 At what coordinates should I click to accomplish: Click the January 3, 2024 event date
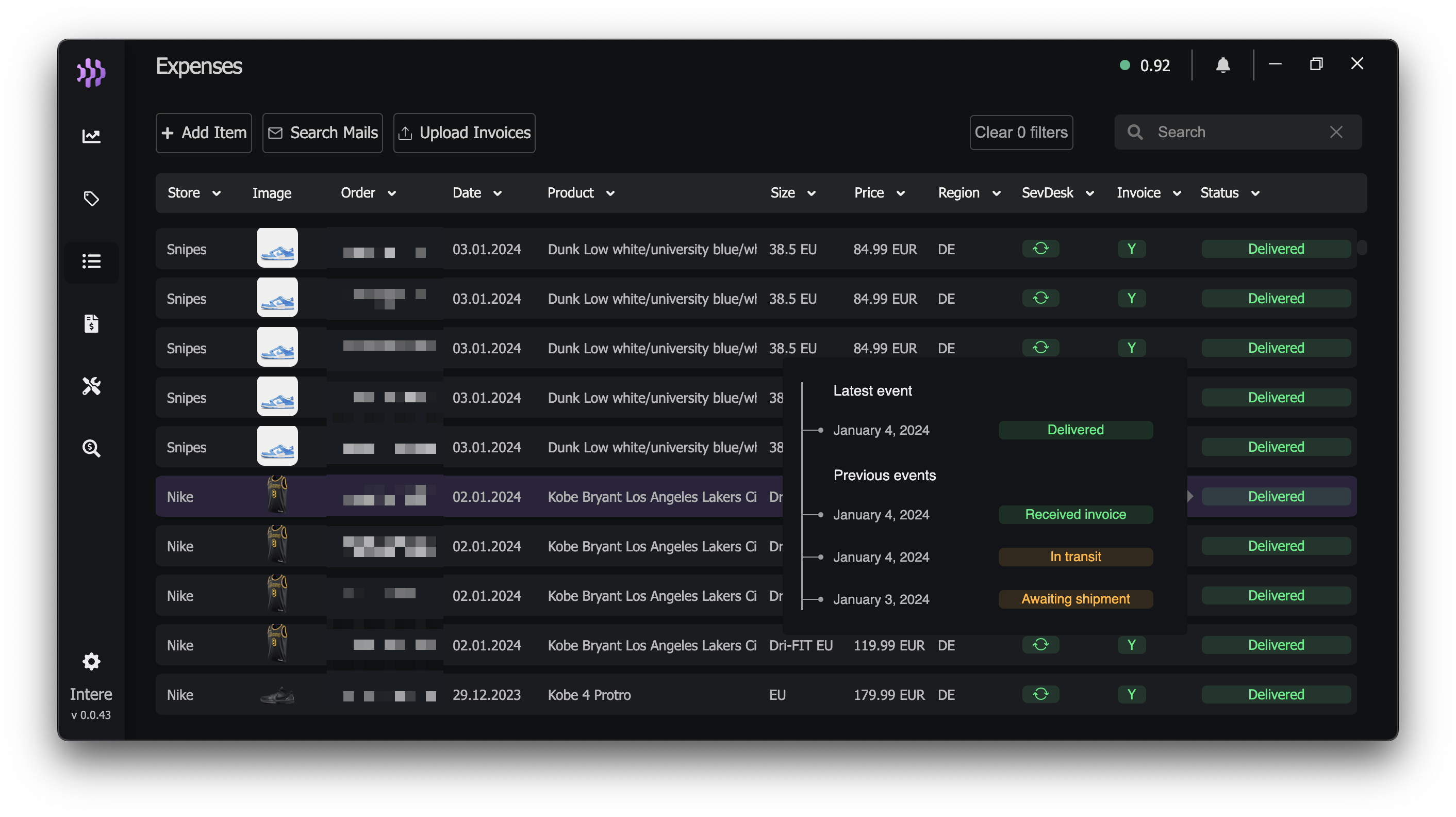(x=881, y=599)
